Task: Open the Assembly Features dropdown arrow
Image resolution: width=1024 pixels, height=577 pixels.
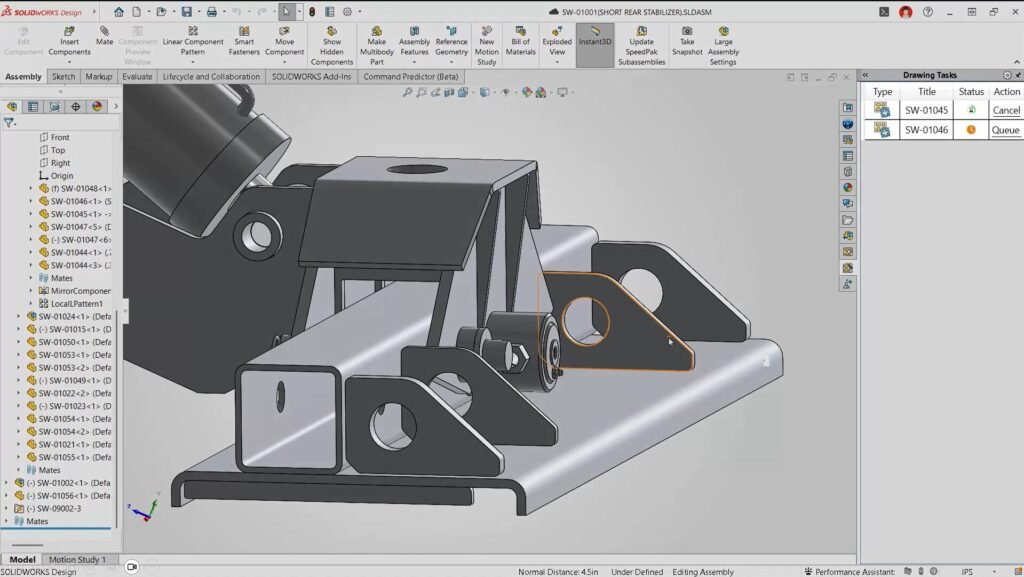Action: 414,63
